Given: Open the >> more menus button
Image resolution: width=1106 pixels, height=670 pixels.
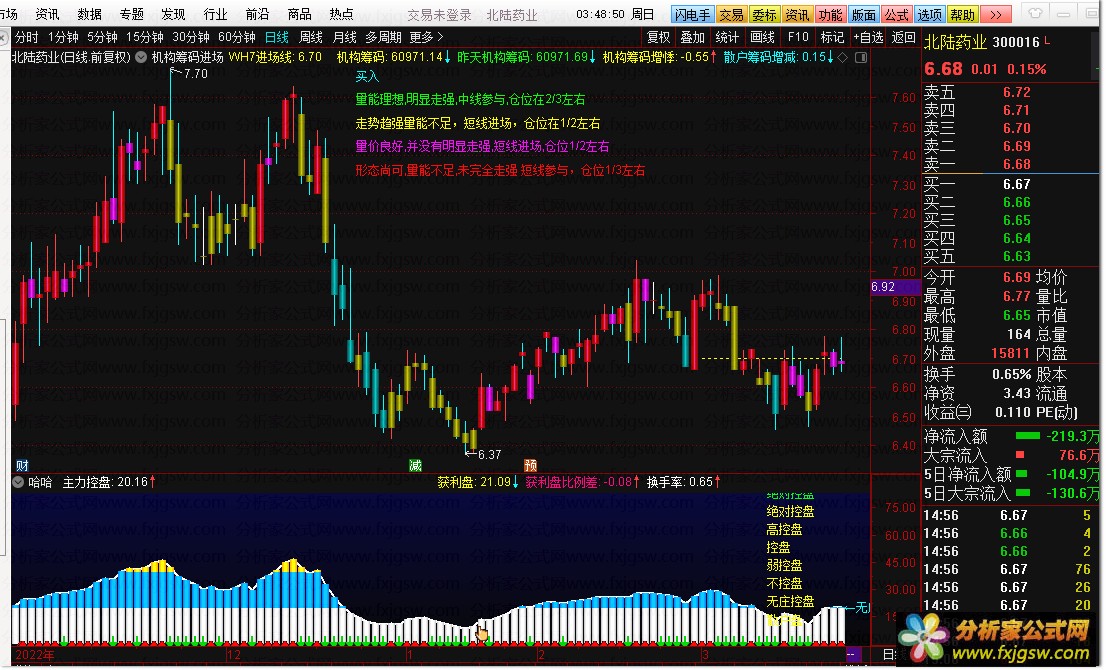Looking at the screenshot, I should click(996, 14).
